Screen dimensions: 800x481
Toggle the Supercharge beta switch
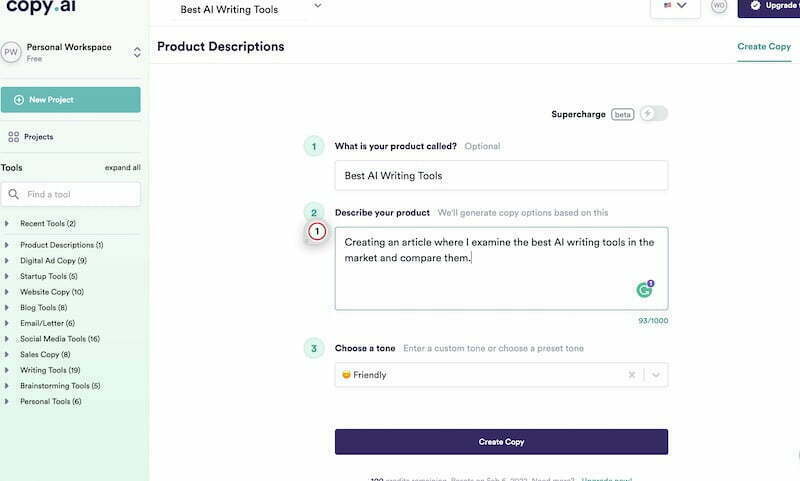654,114
